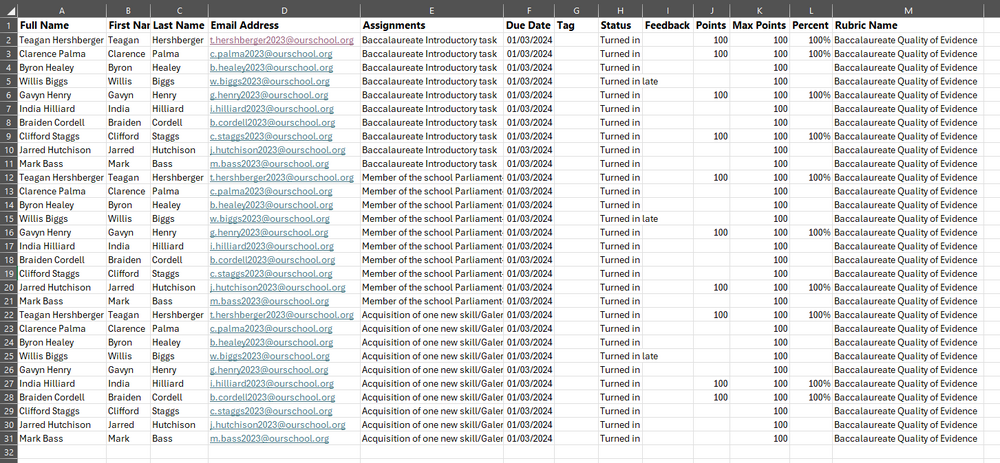The height and width of the screenshot is (463, 1000).
Task: Click the Full Name header cell
Action: [62, 26]
